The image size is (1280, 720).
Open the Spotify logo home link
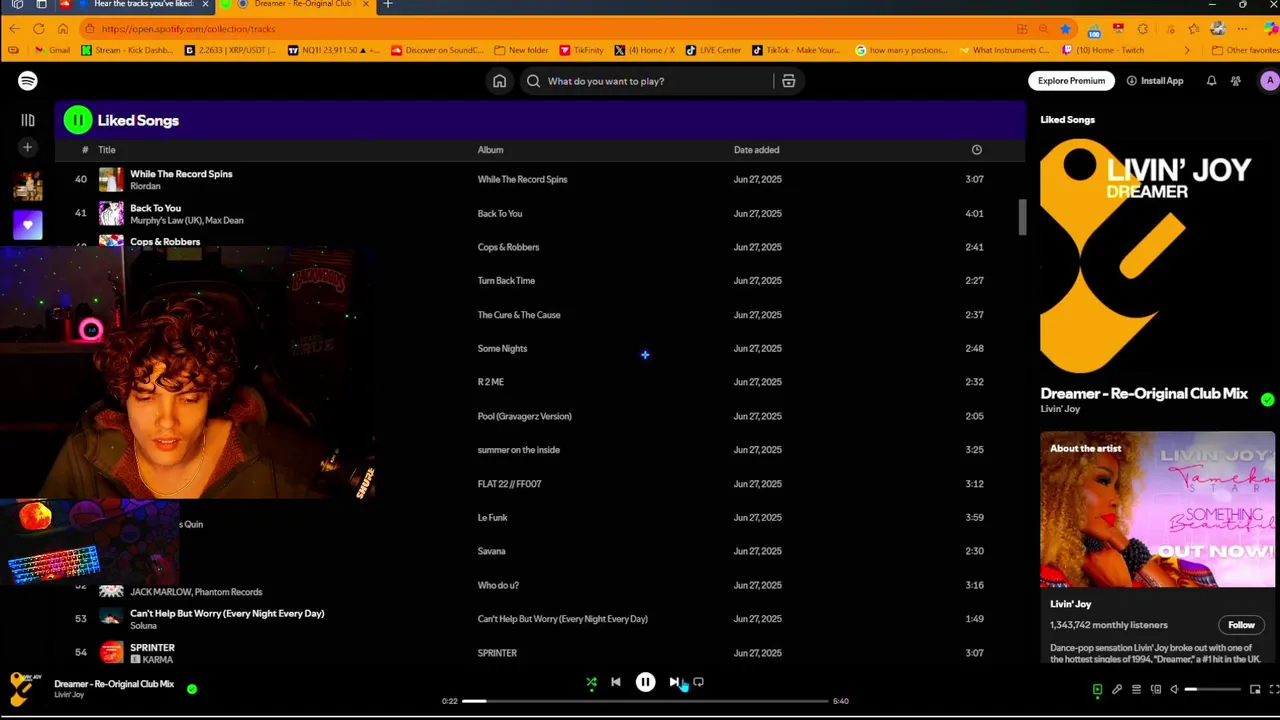coord(27,81)
